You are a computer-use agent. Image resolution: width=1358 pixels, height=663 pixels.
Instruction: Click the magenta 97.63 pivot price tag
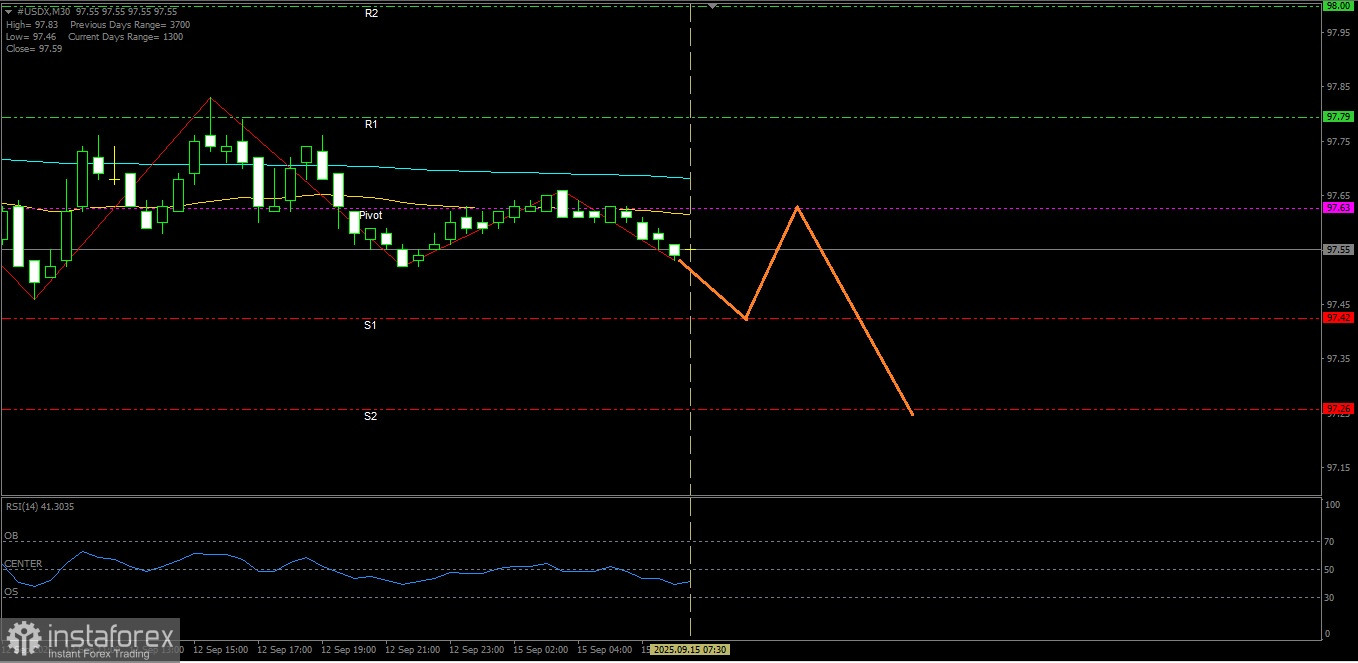coord(1338,208)
